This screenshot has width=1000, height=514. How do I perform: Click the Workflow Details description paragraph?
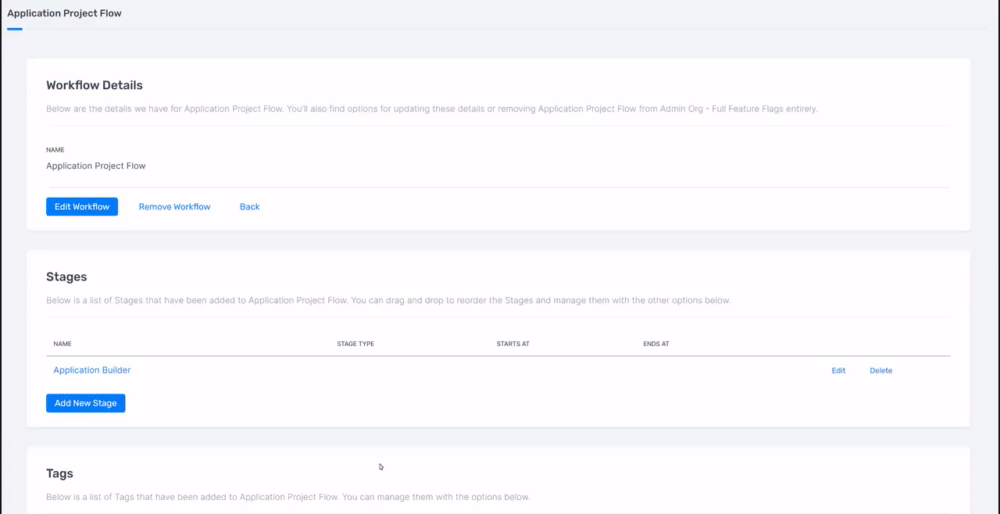[432, 109]
